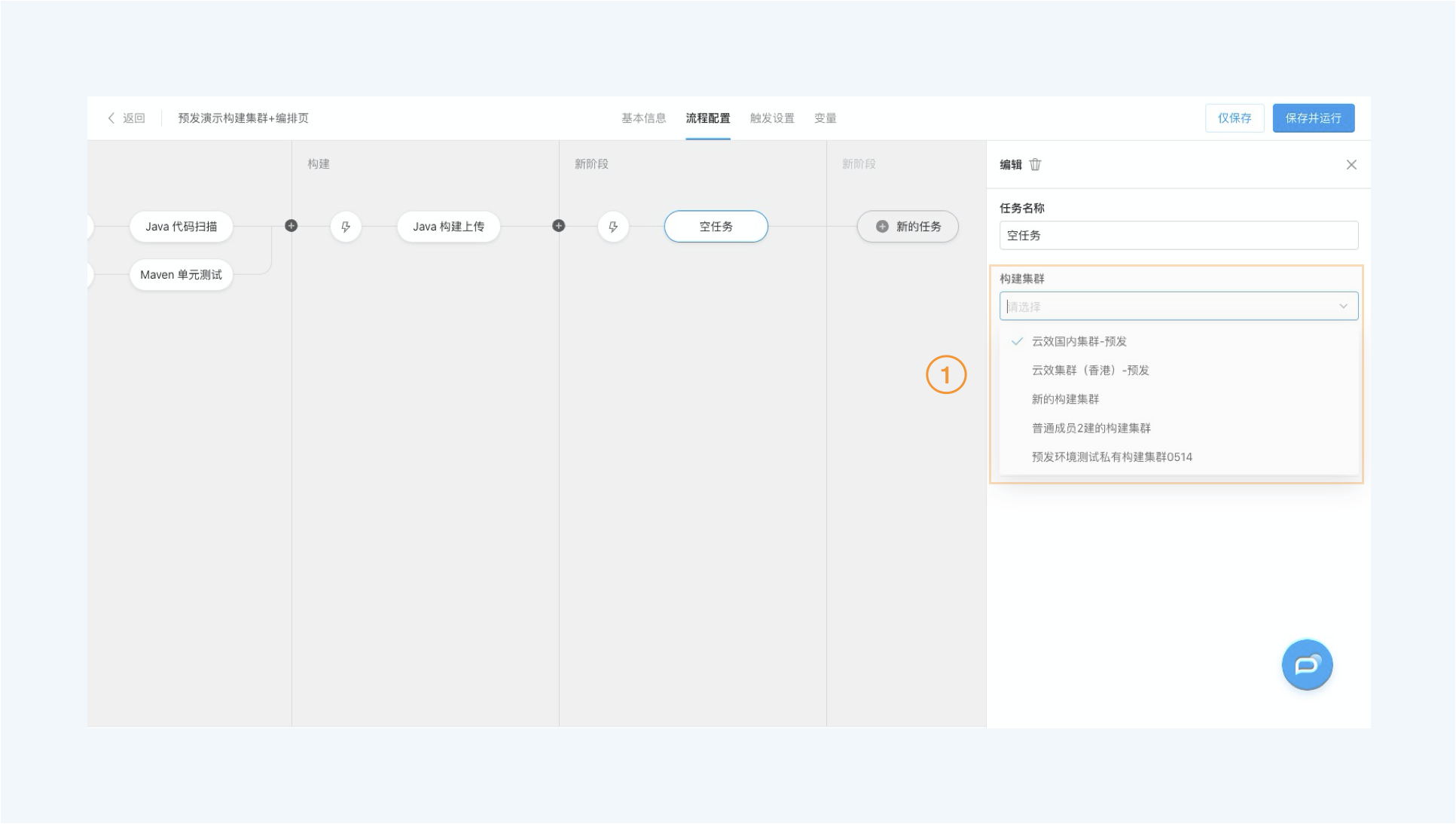This screenshot has height=824, width=1456.
Task: Click the 仅保存 button
Action: click(1235, 118)
